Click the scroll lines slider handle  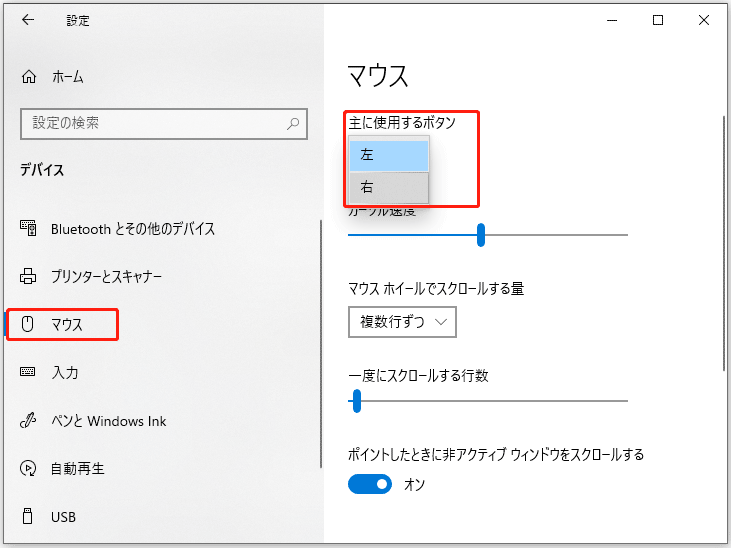click(357, 401)
